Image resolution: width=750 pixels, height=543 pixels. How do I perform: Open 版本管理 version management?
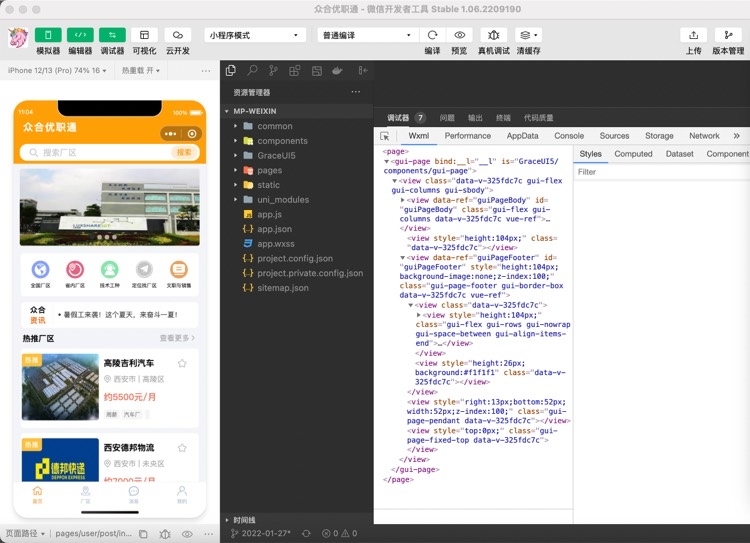click(728, 35)
